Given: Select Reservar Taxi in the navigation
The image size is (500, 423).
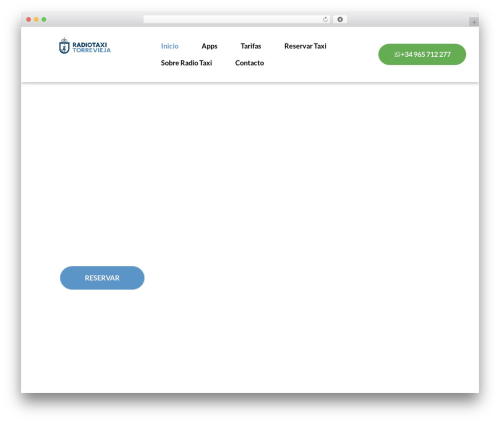Looking at the screenshot, I should tap(305, 46).
